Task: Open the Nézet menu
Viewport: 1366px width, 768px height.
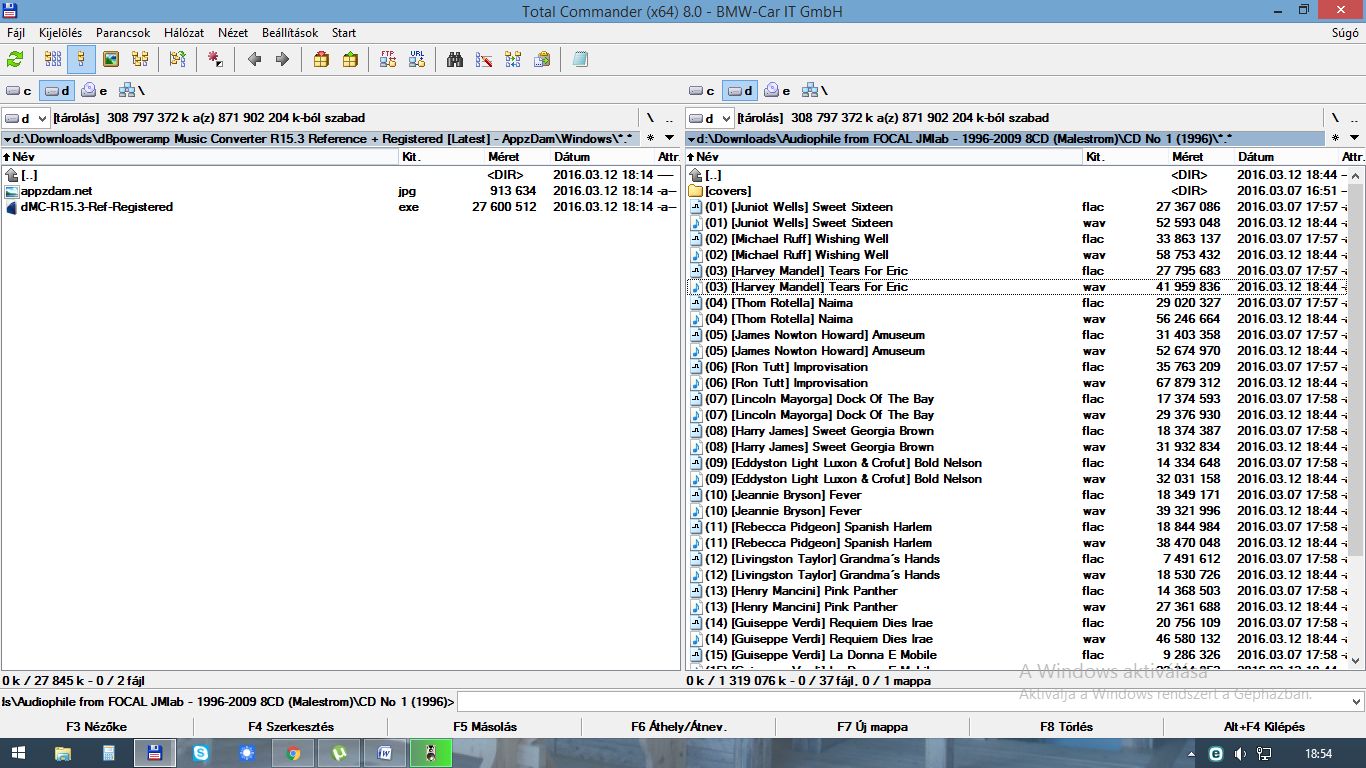Action: (x=233, y=33)
